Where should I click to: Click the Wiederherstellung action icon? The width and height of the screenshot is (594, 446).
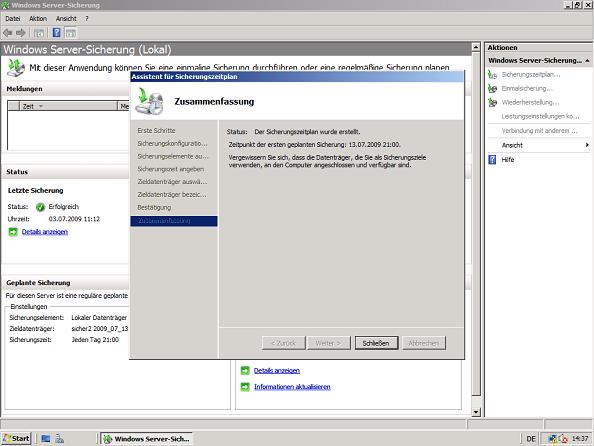pyautogui.click(x=492, y=102)
